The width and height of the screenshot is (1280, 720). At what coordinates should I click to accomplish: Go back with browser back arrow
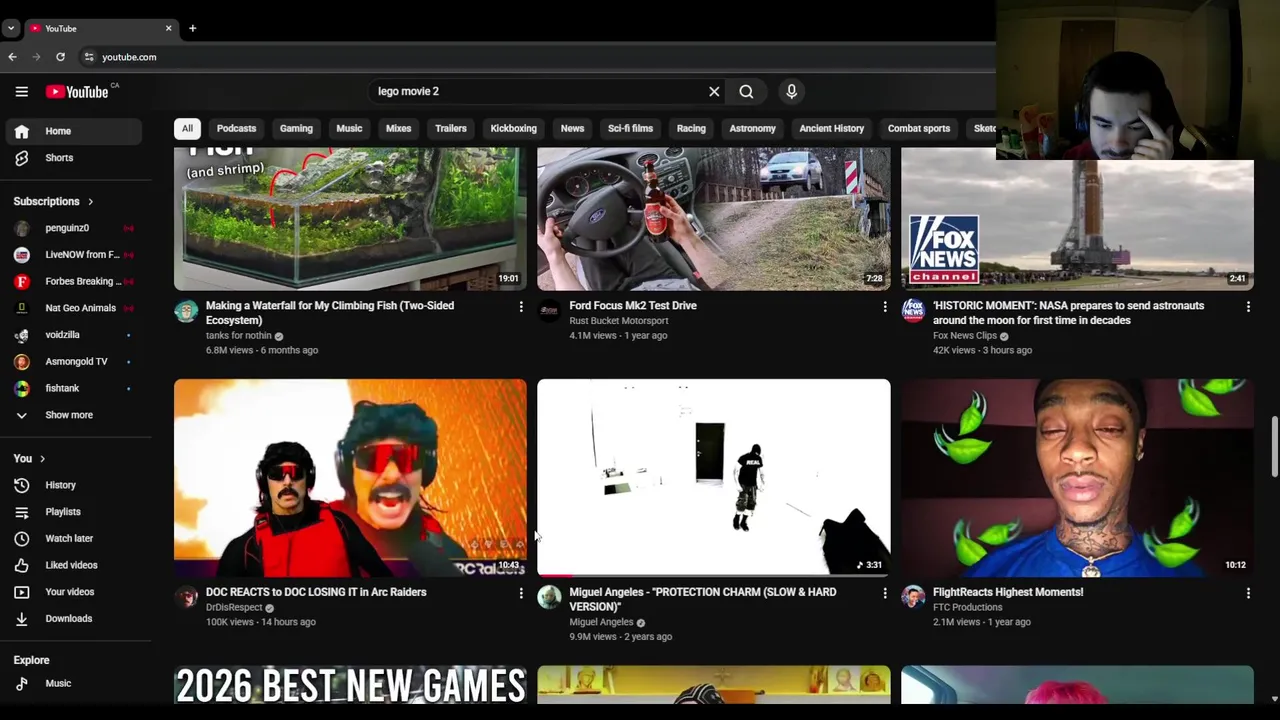point(12,57)
